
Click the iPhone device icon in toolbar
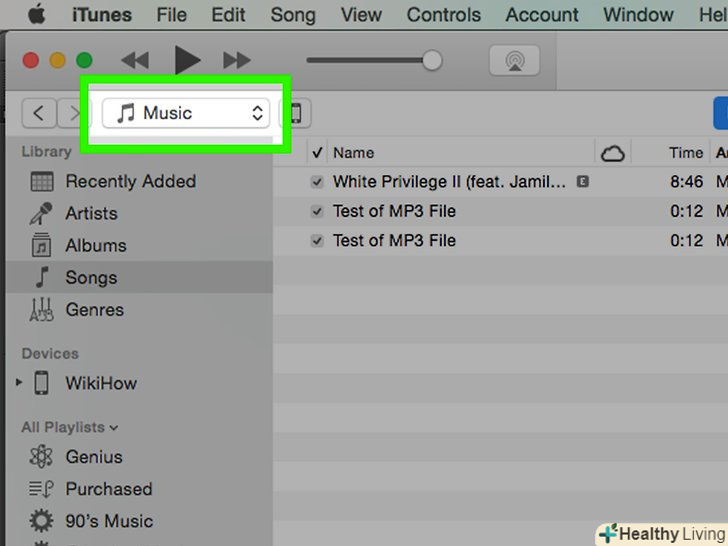[x=295, y=113]
